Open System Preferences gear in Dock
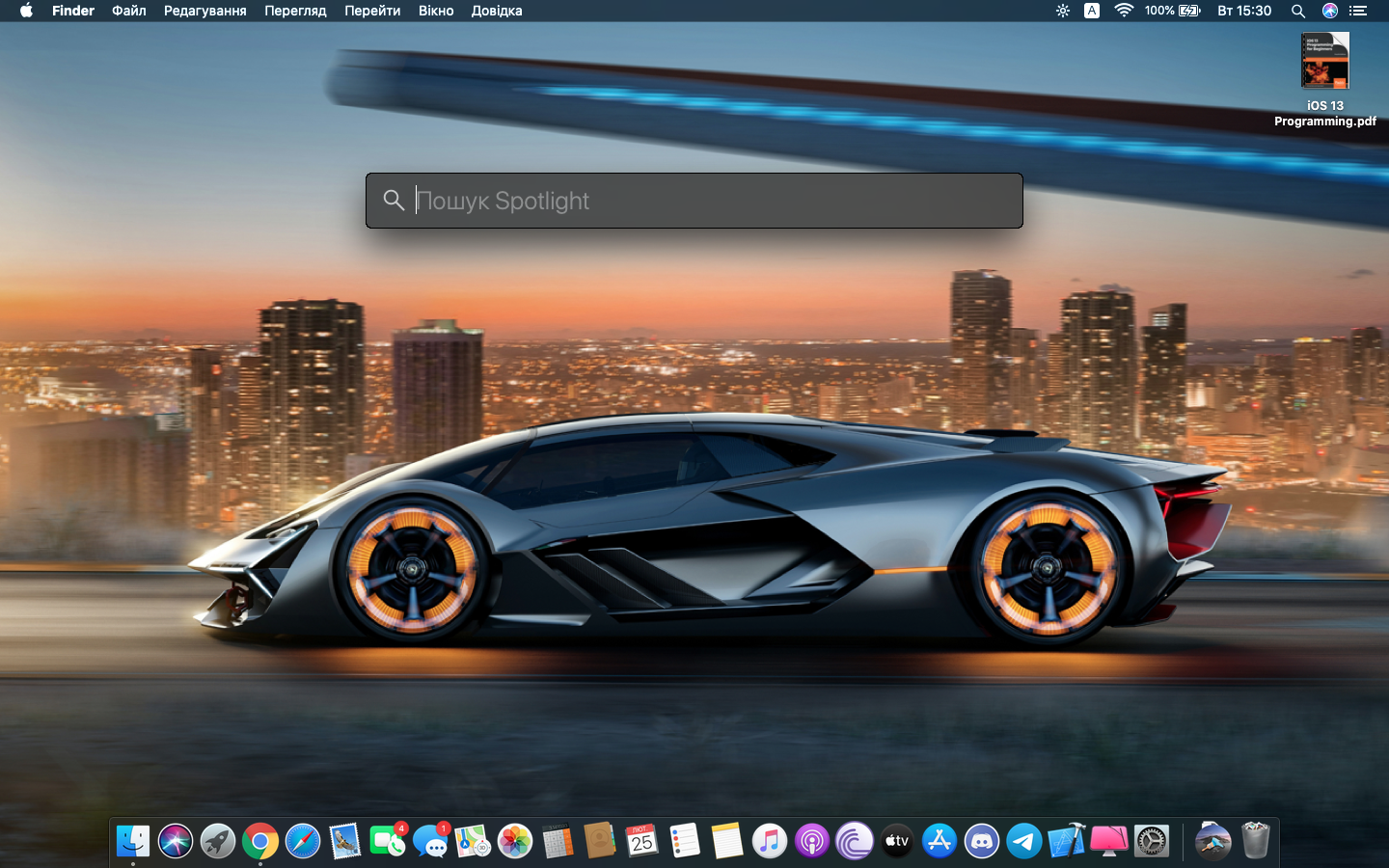 1152,841
